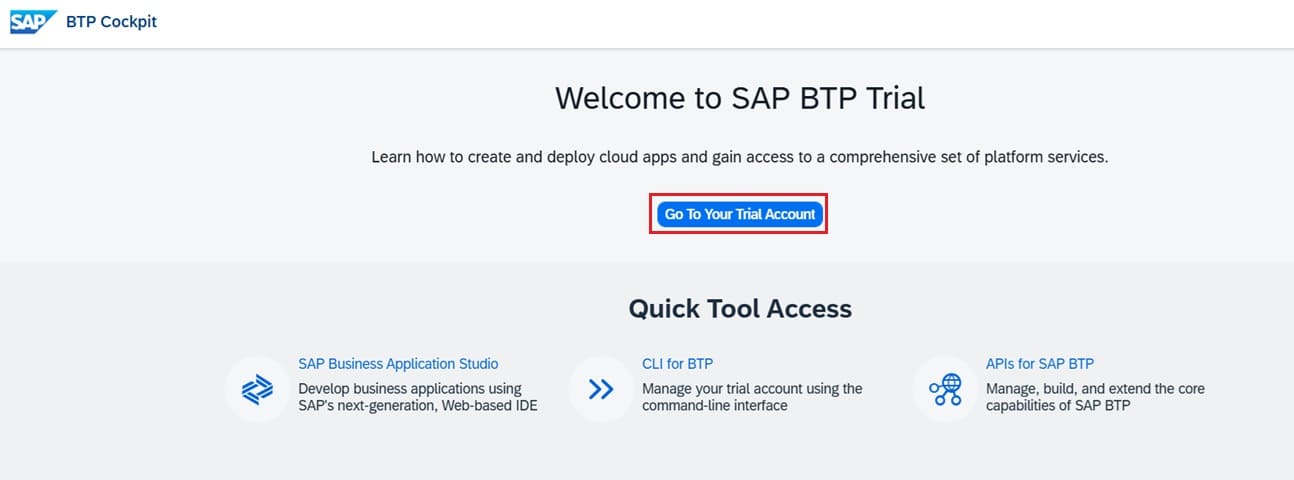Open the APIs for SAP BTP link
Image resolution: width=1294 pixels, height=480 pixels.
pyautogui.click(x=1040, y=364)
